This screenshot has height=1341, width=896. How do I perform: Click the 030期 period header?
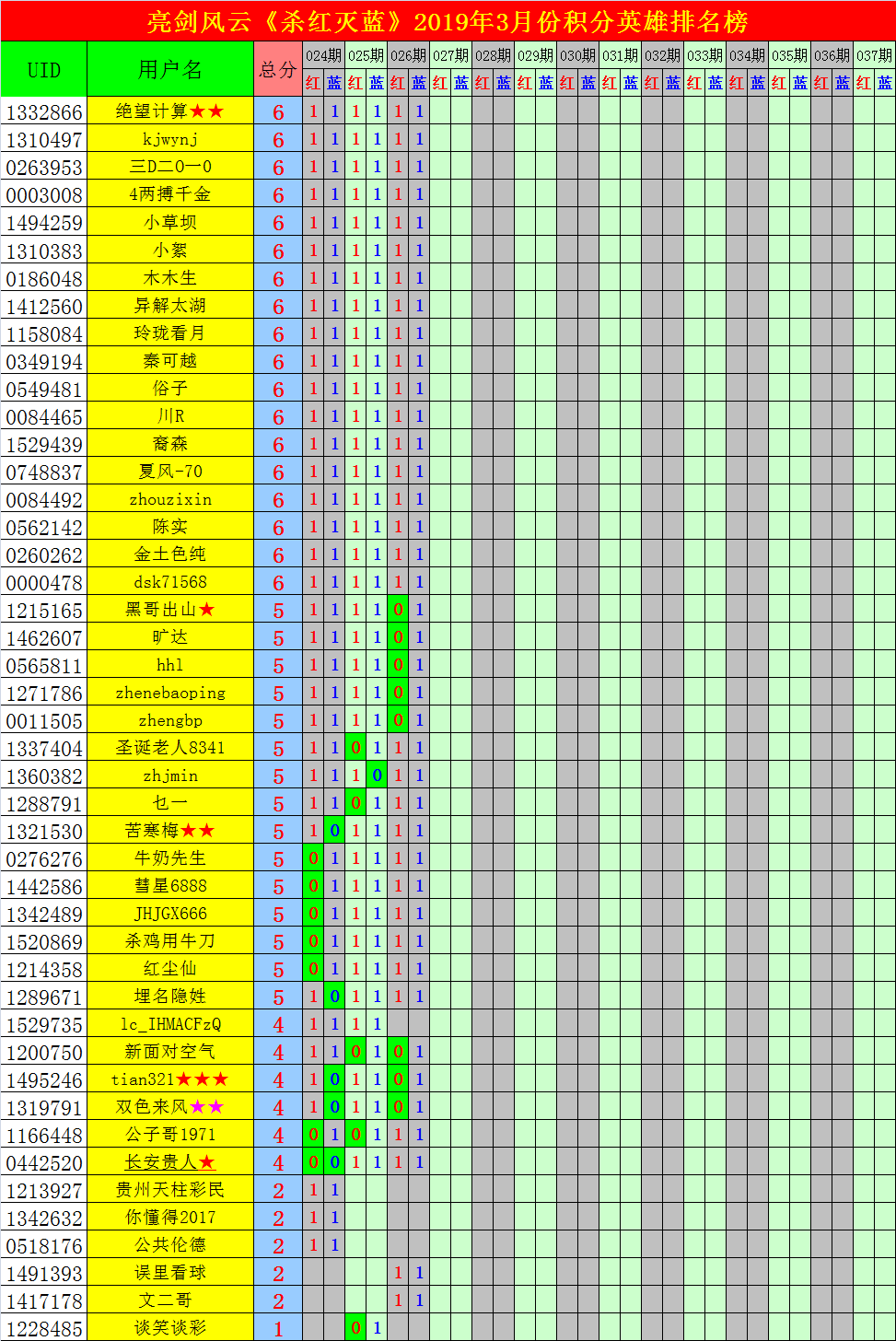[x=577, y=55]
